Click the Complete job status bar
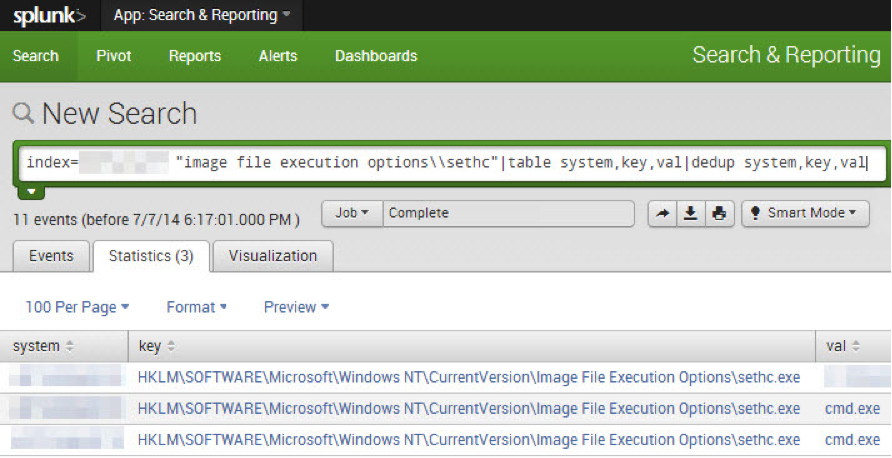The height and width of the screenshot is (458, 892). [509, 213]
